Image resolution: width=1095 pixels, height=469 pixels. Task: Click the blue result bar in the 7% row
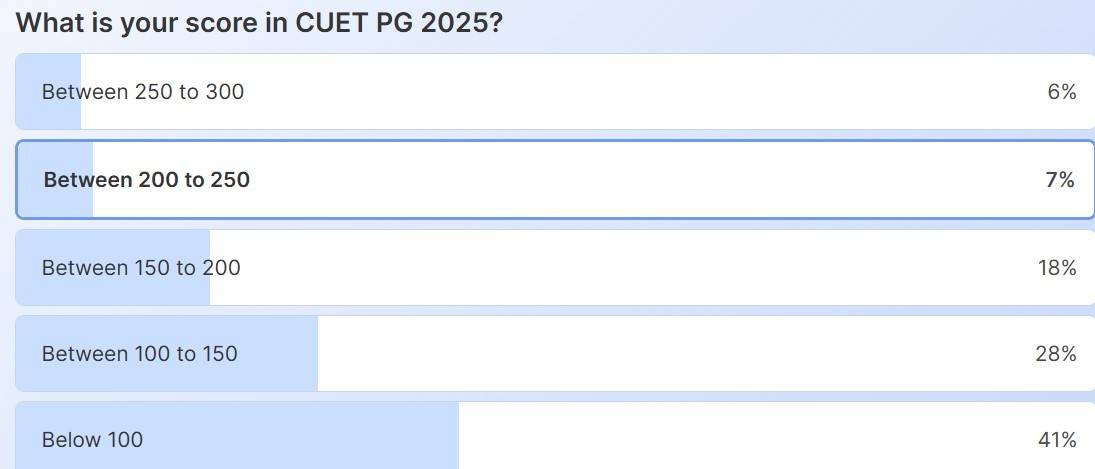(x=30, y=180)
